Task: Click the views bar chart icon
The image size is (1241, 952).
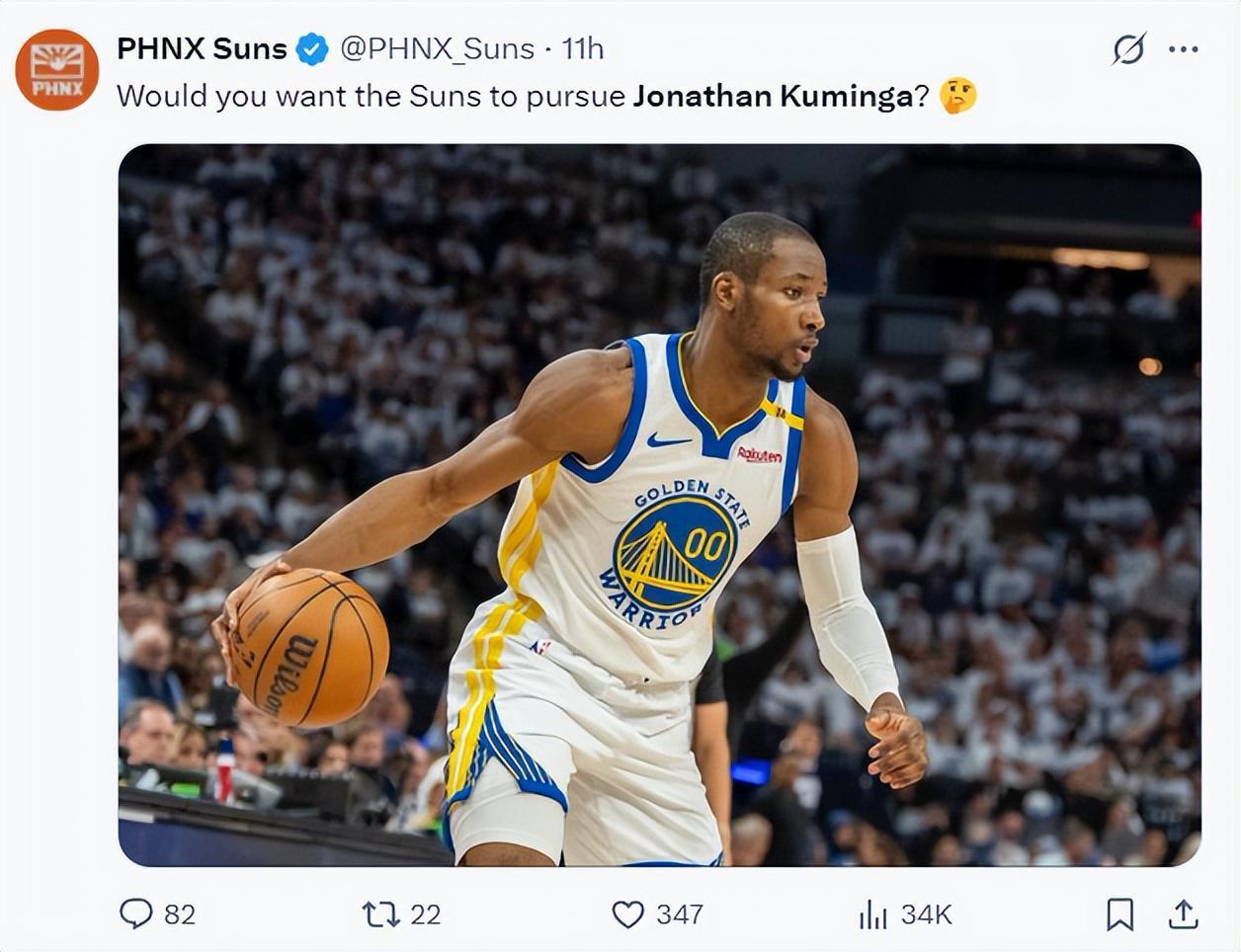Action: [872, 915]
